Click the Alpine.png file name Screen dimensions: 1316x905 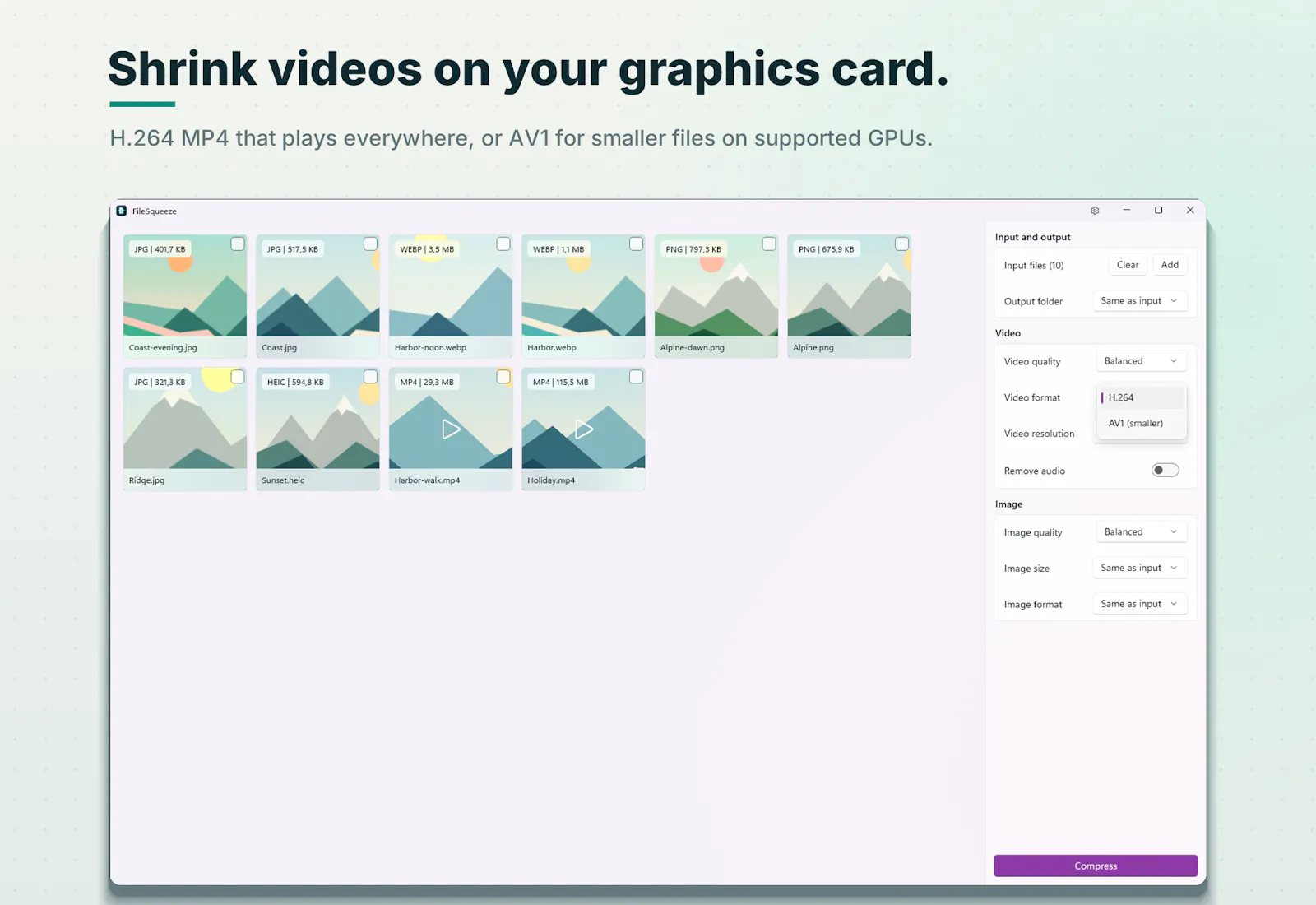[x=813, y=348]
